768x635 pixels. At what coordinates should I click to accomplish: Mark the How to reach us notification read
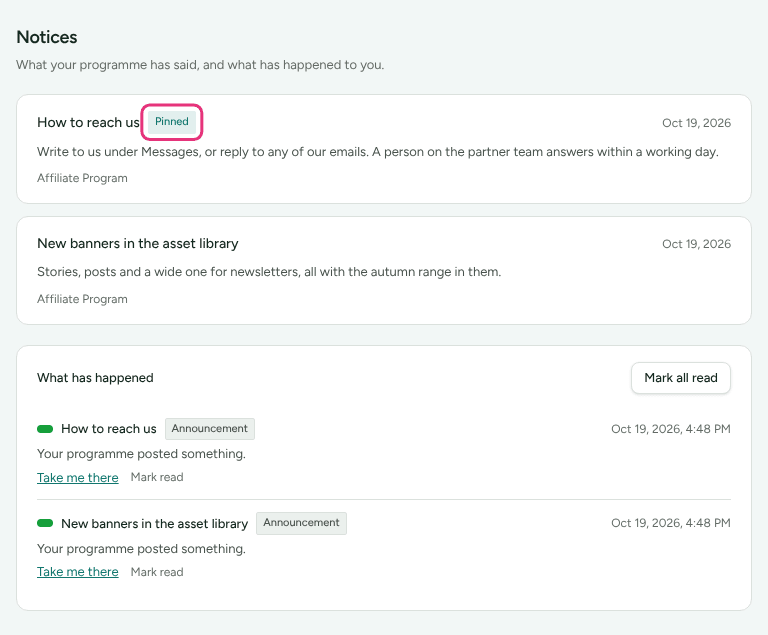157,477
